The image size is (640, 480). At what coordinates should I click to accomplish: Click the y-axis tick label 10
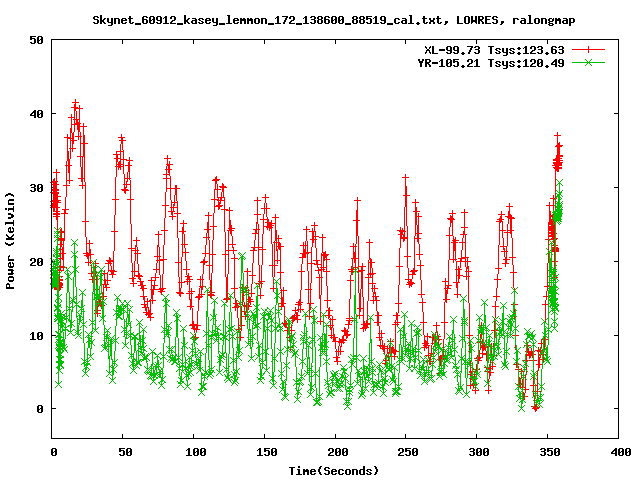click(x=36, y=336)
